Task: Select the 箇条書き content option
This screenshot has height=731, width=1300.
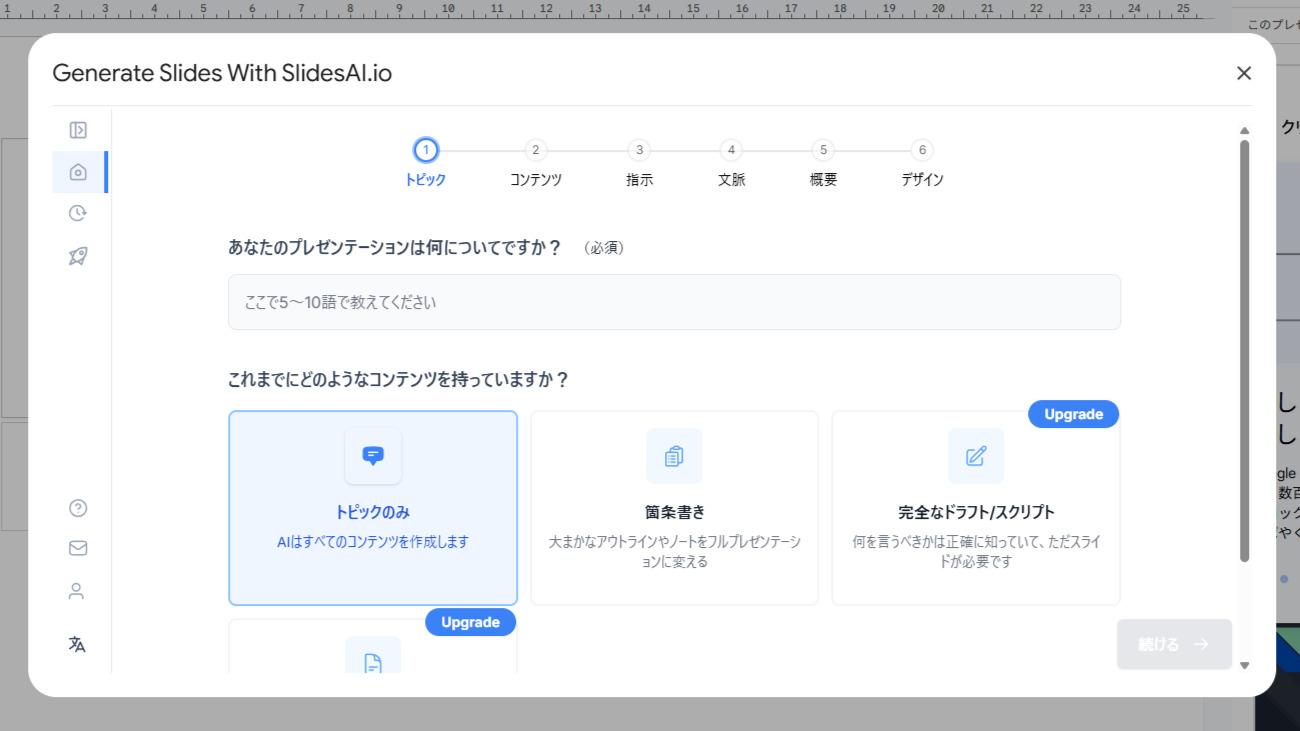Action: [674, 507]
